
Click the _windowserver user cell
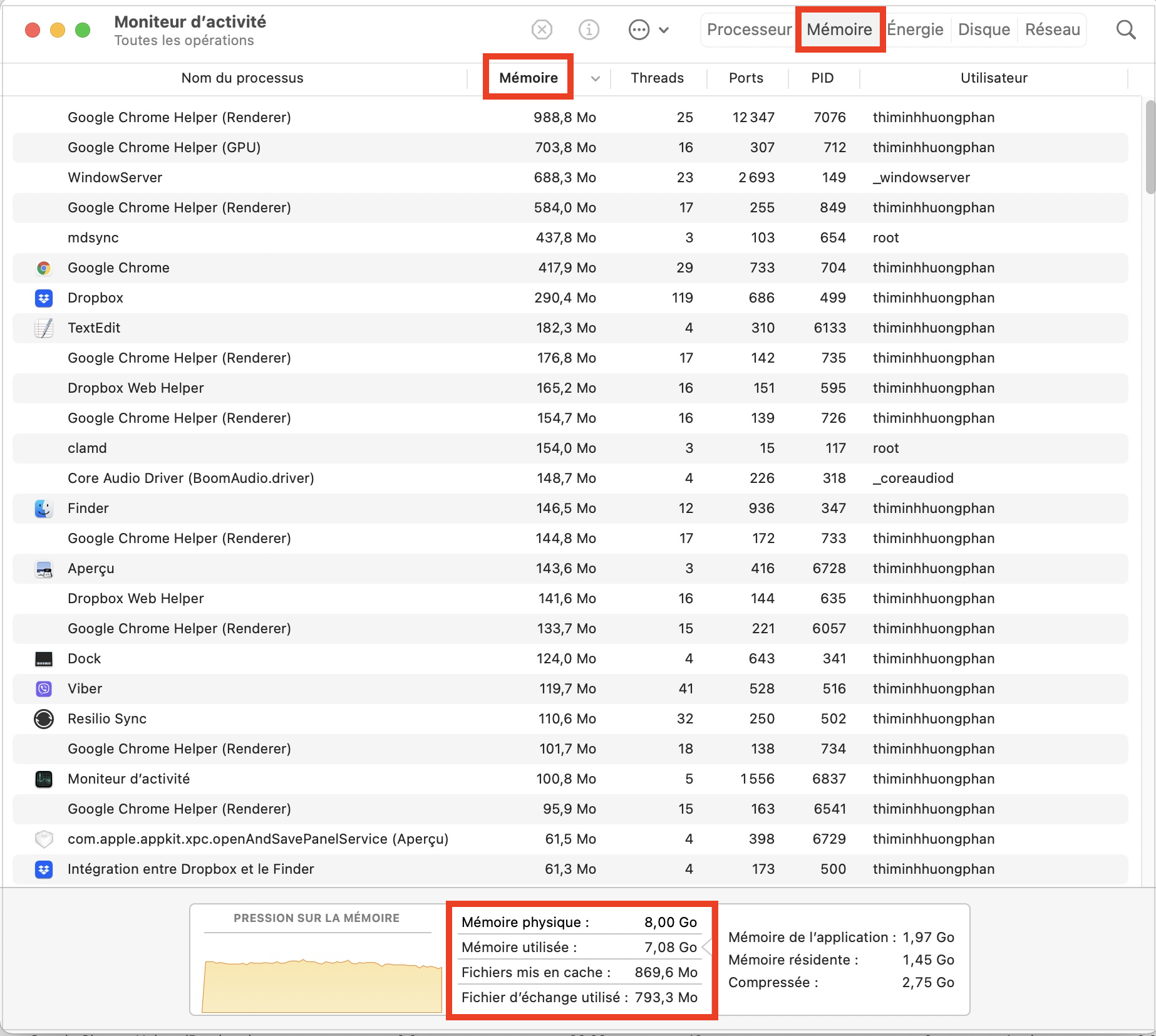(x=921, y=178)
